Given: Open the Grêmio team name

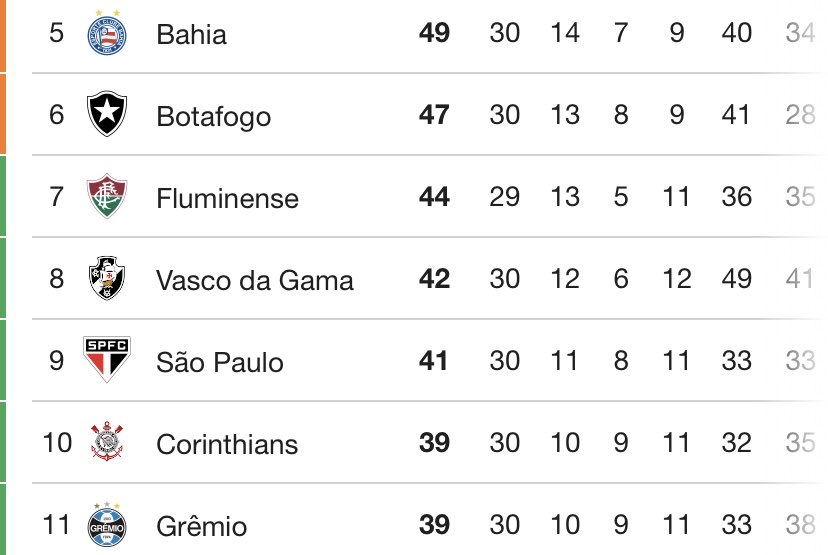Looking at the screenshot, I should [201, 526].
